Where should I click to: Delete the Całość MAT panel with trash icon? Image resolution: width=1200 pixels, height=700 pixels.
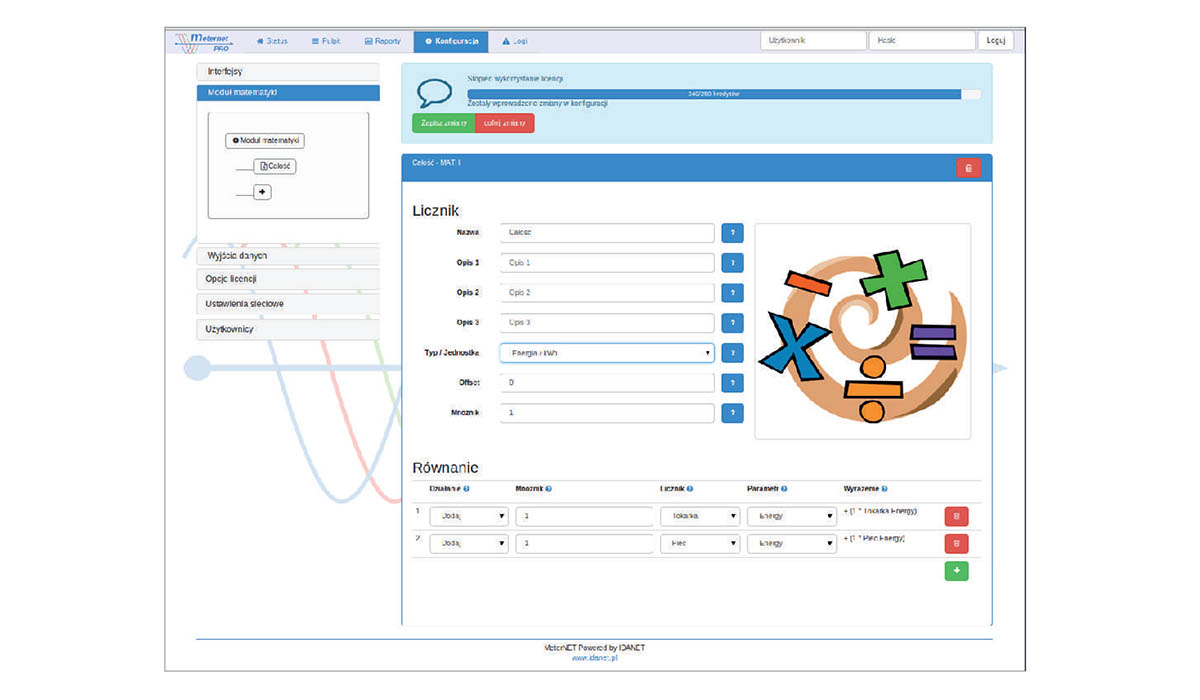pyautogui.click(x=968, y=168)
